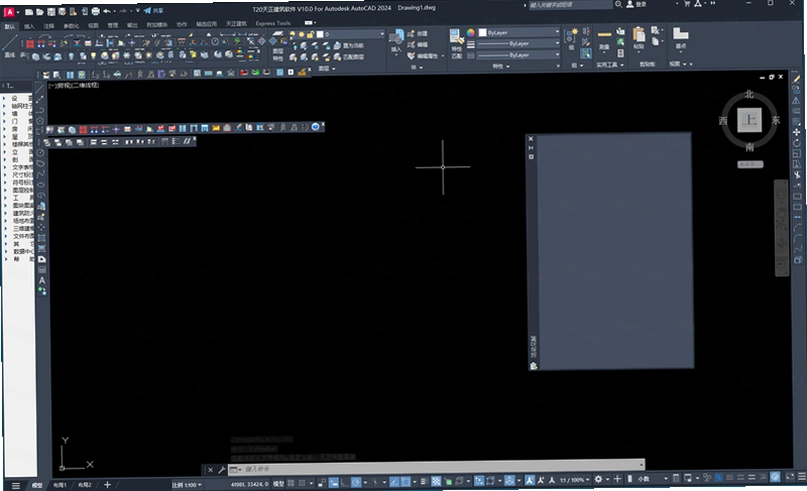Open the annotation scale 1:1 / 100% dropdown
Screen dimensions: 807x491
(x=575, y=480)
